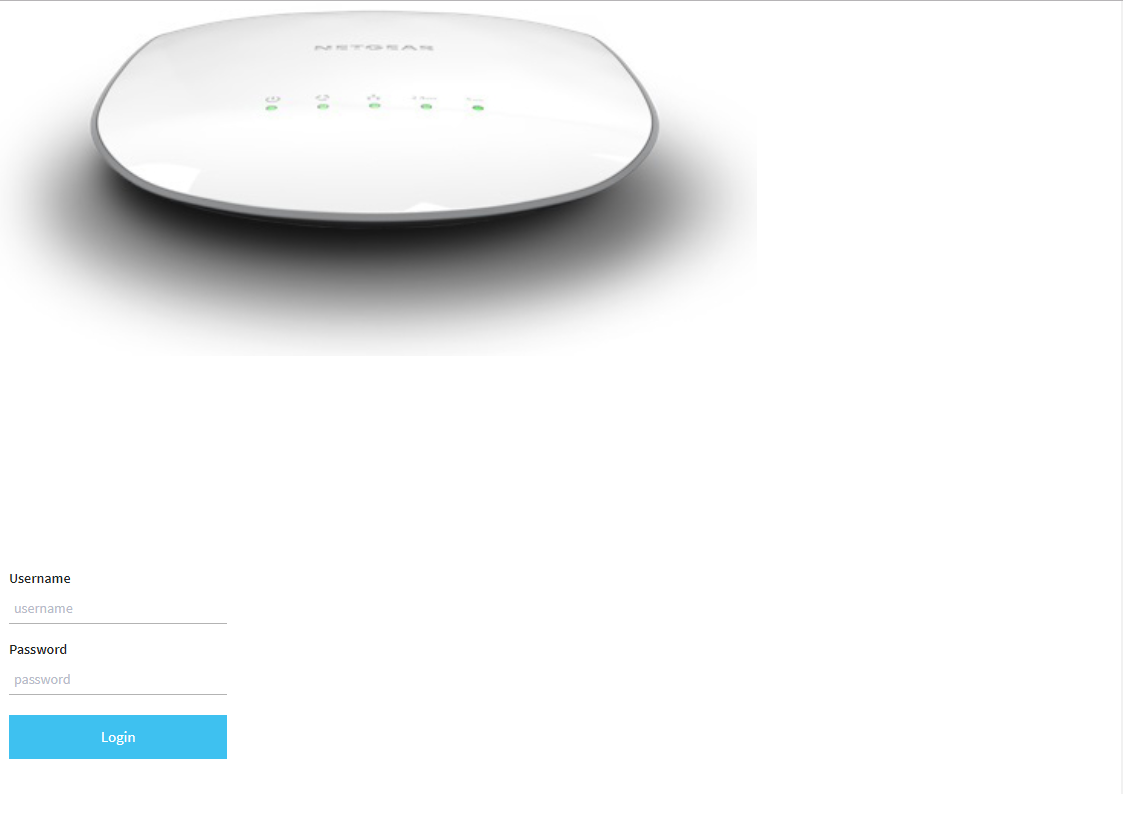Click the second green LED on the router
The height and width of the screenshot is (814, 1126).
(323, 107)
